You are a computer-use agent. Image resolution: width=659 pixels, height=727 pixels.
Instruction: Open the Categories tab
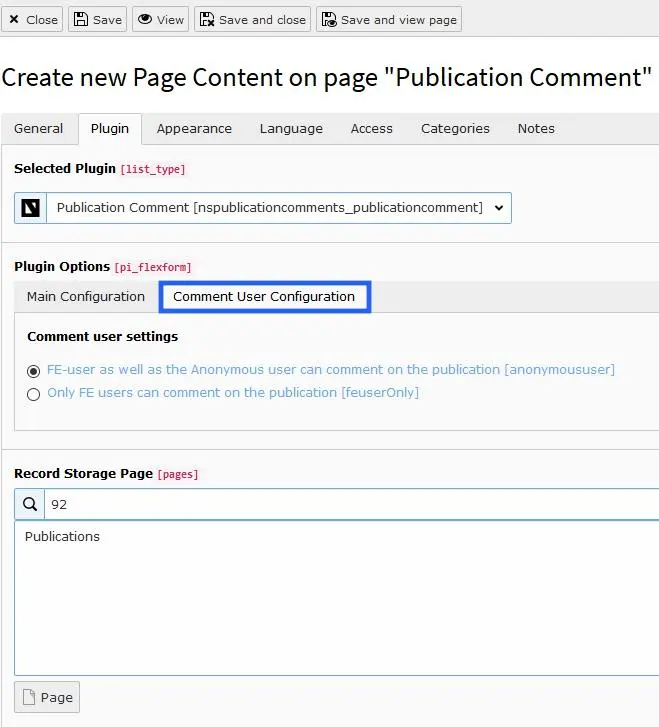pyautogui.click(x=455, y=128)
